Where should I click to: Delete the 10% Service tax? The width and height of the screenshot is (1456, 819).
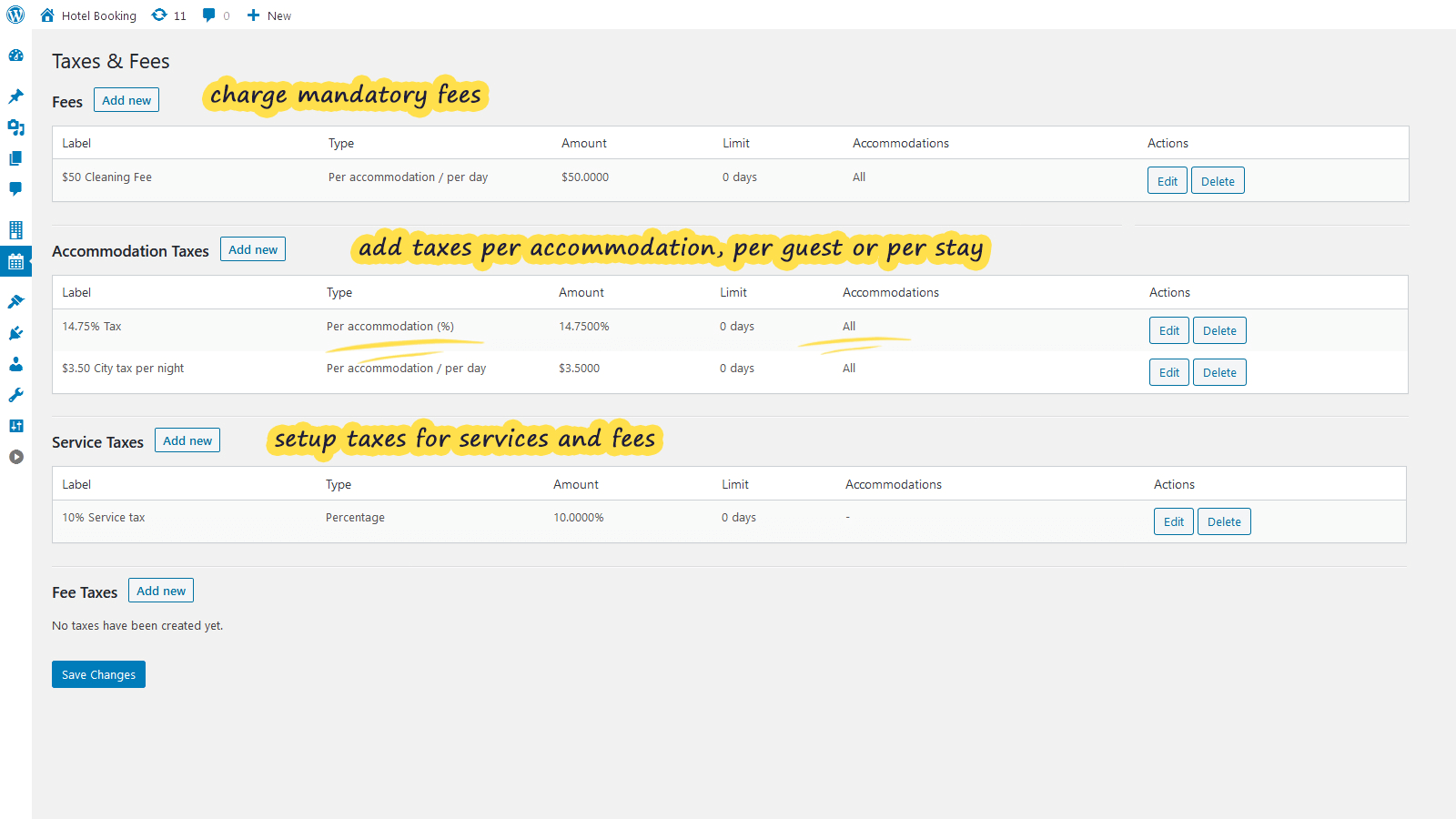(1224, 521)
